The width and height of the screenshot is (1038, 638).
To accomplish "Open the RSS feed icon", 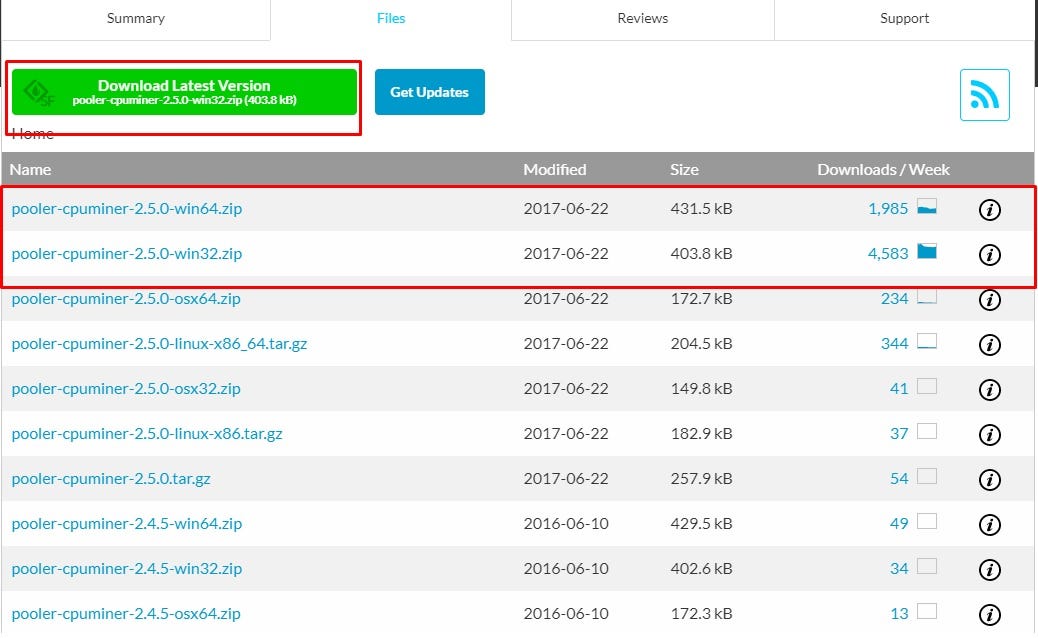I will [984, 95].
